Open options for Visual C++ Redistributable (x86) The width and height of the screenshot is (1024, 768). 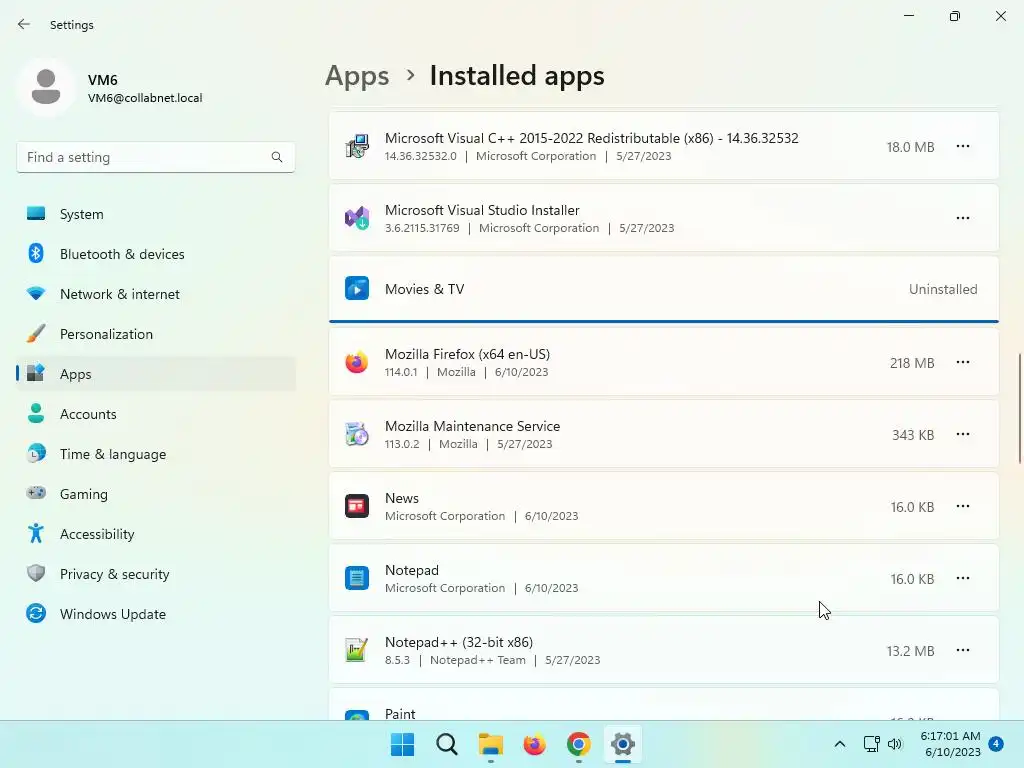[963, 146]
